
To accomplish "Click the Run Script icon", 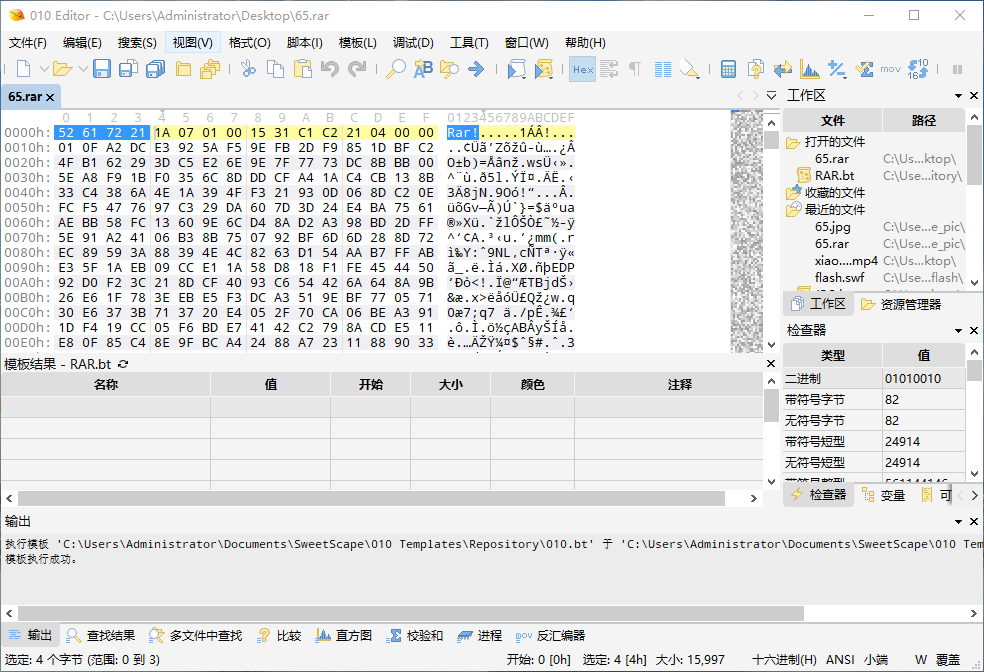I will 516,68.
